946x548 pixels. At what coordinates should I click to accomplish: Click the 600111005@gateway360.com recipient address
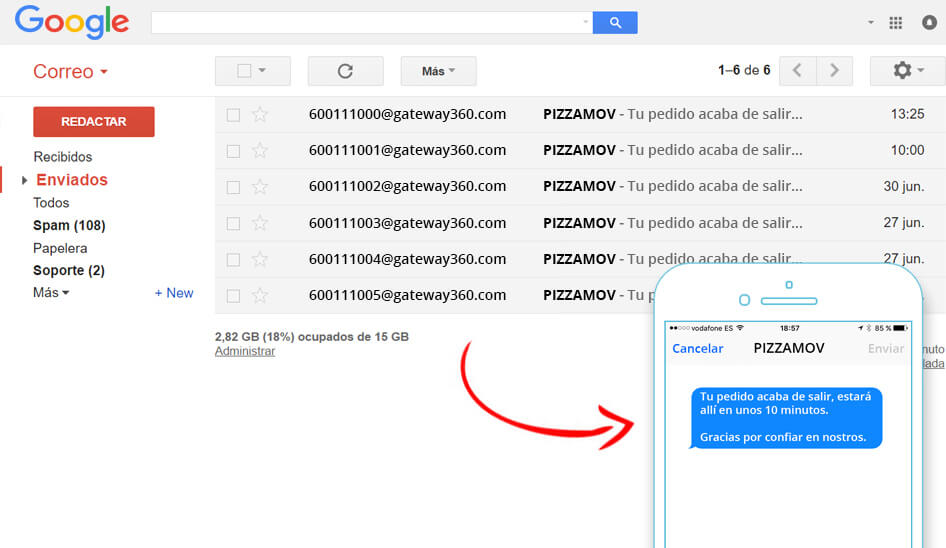pyautogui.click(x=407, y=295)
